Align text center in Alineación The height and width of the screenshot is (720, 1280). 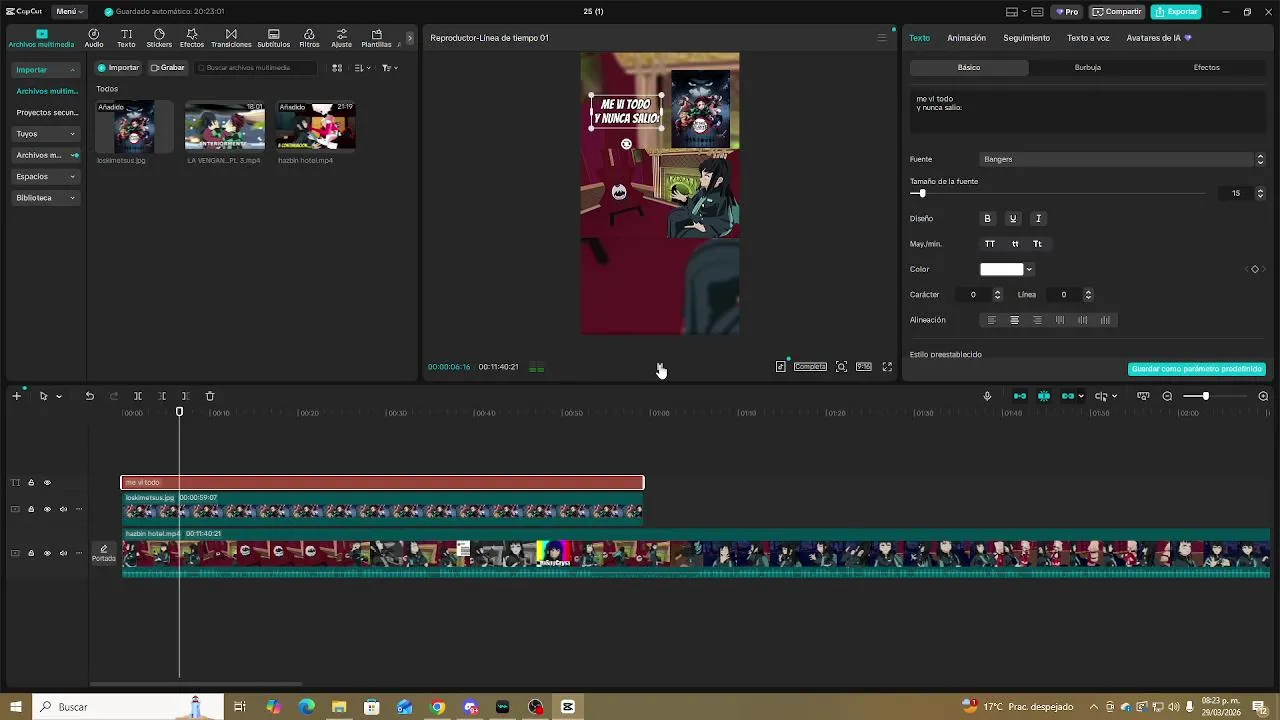pos(1014,320)
